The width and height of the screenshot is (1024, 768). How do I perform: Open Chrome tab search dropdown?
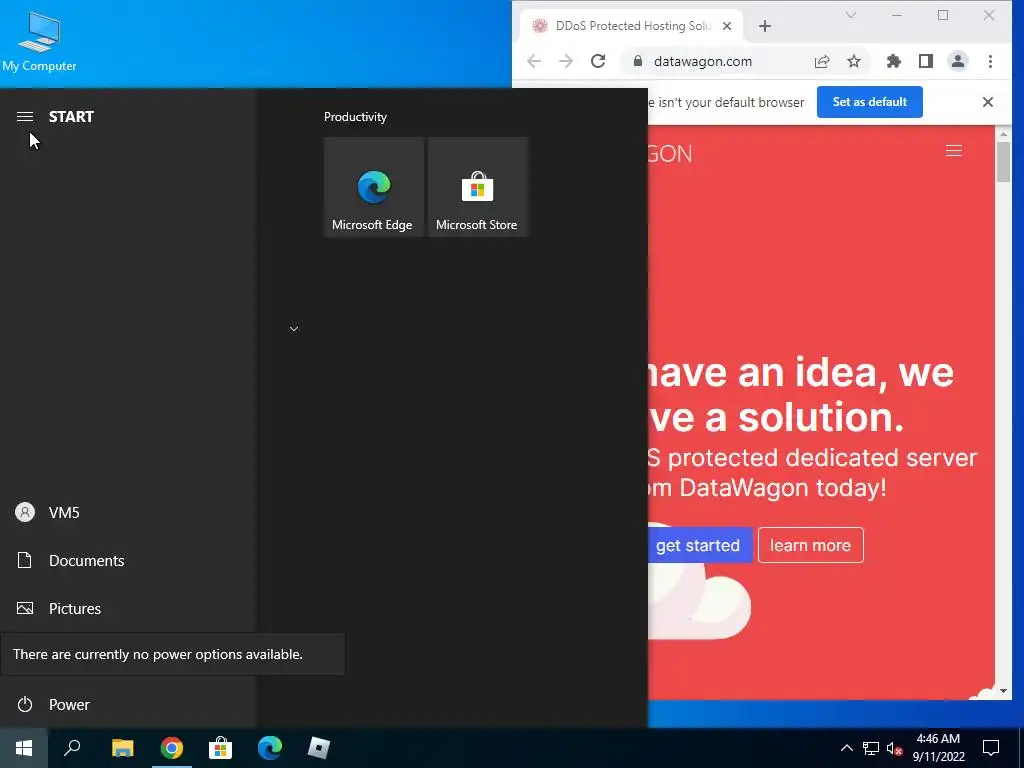851,16
